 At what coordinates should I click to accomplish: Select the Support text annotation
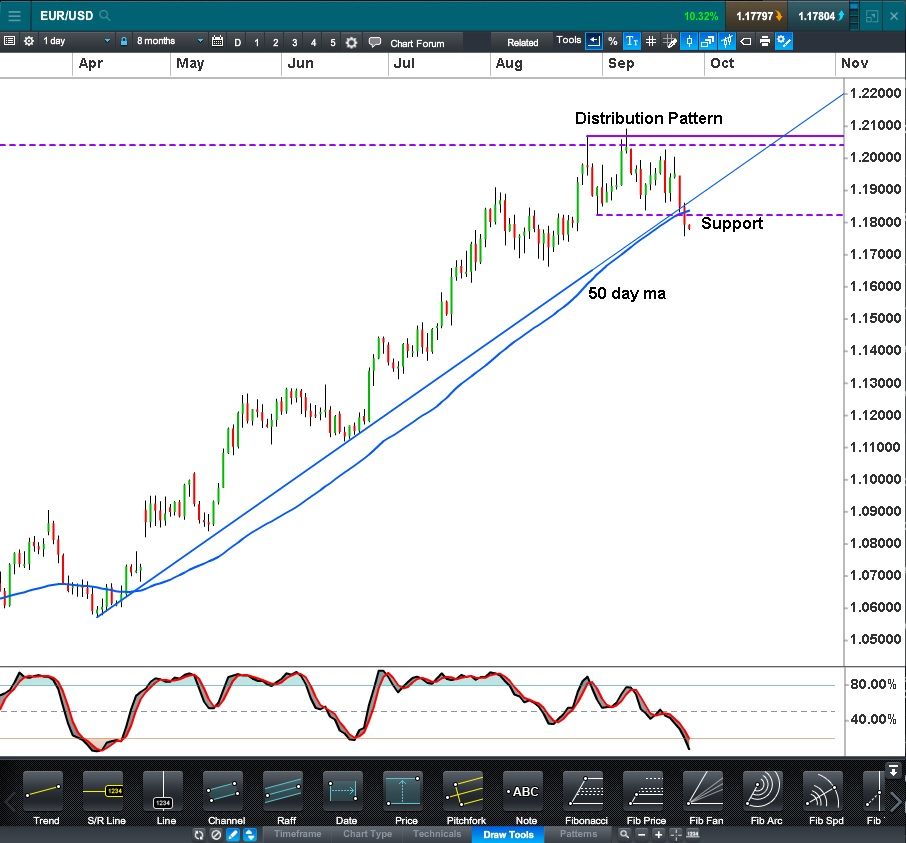[732, 224]
